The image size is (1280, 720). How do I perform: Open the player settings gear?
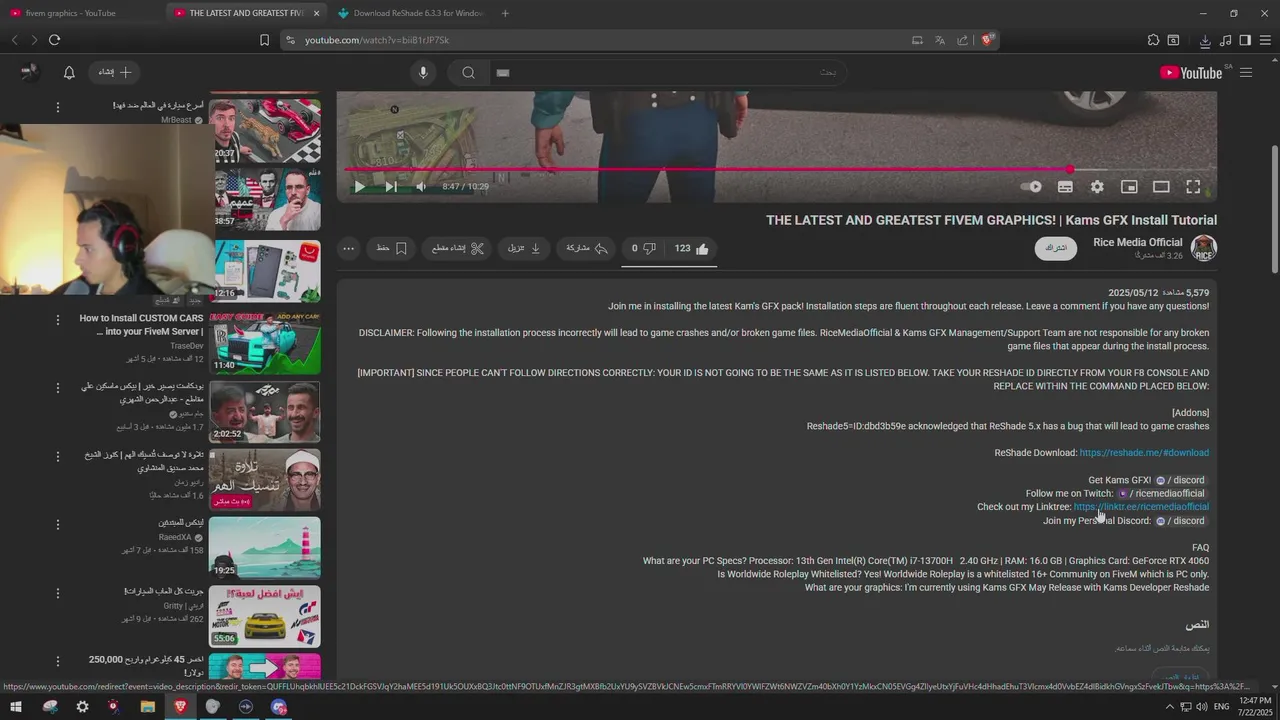(x=1097, y=187)
